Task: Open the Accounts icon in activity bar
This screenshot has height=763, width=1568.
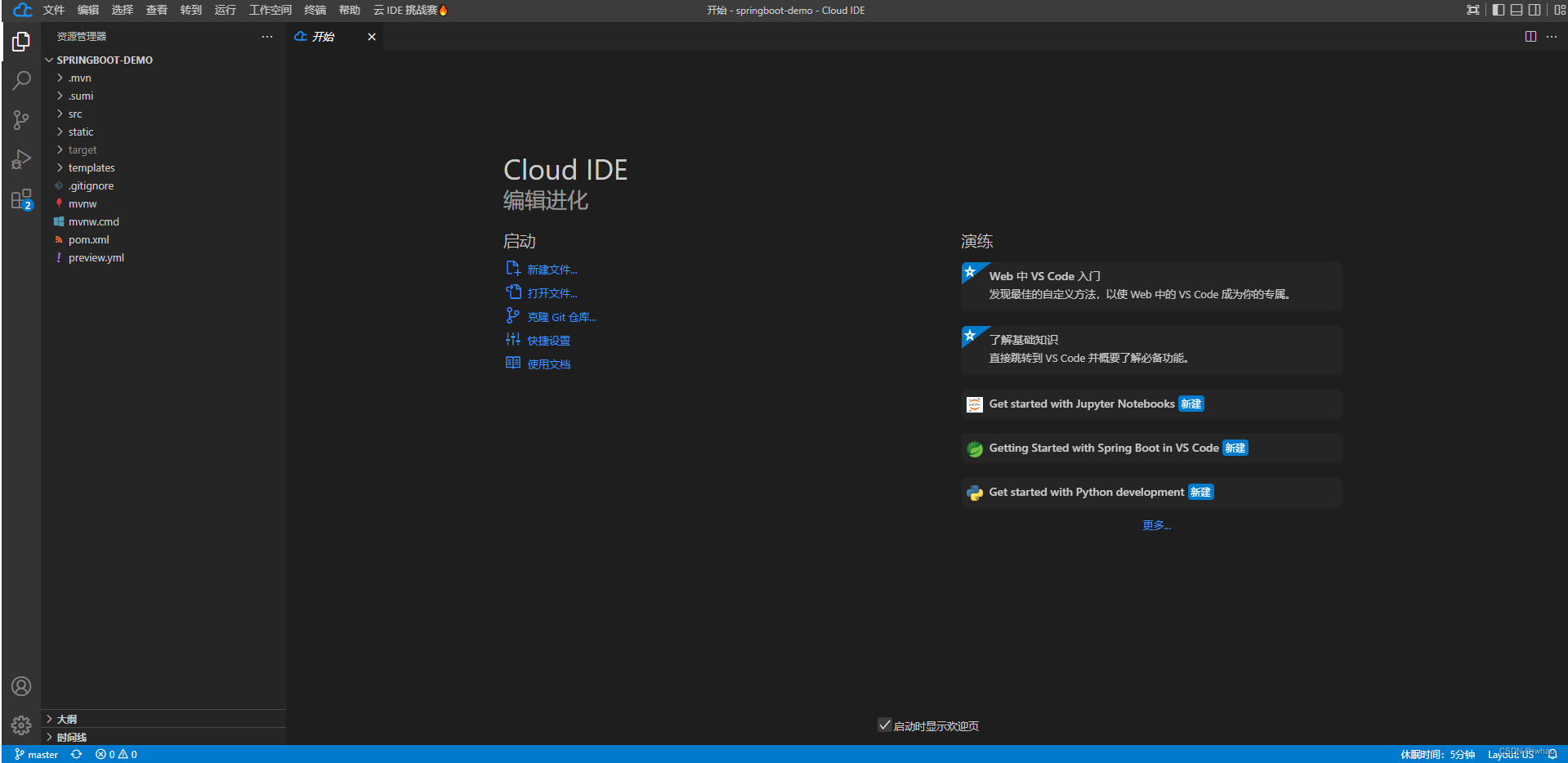Action: (x=21, y=686)
